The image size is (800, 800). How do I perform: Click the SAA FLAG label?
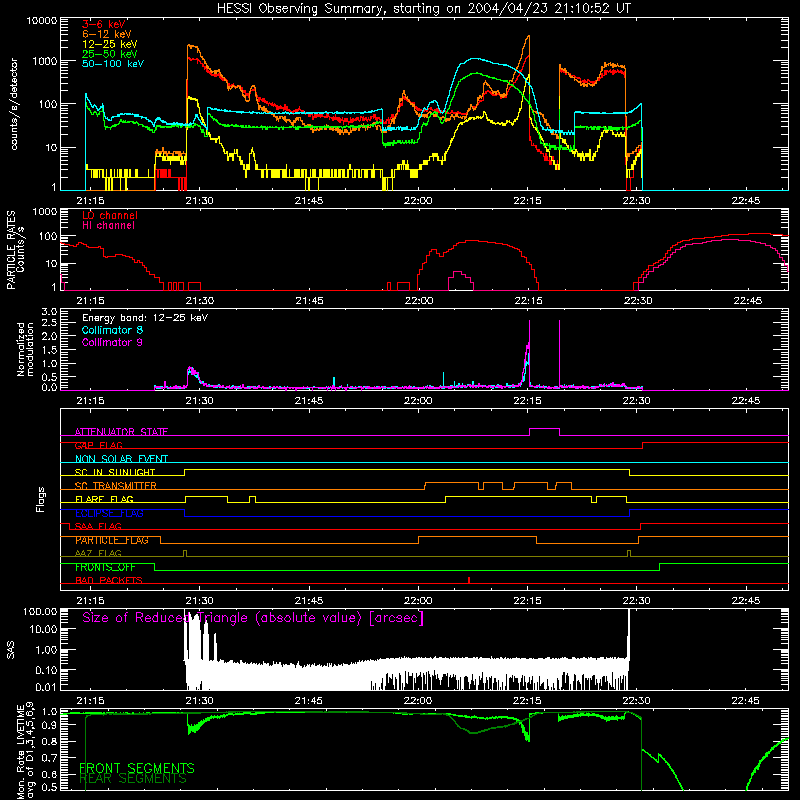point(98,526)
